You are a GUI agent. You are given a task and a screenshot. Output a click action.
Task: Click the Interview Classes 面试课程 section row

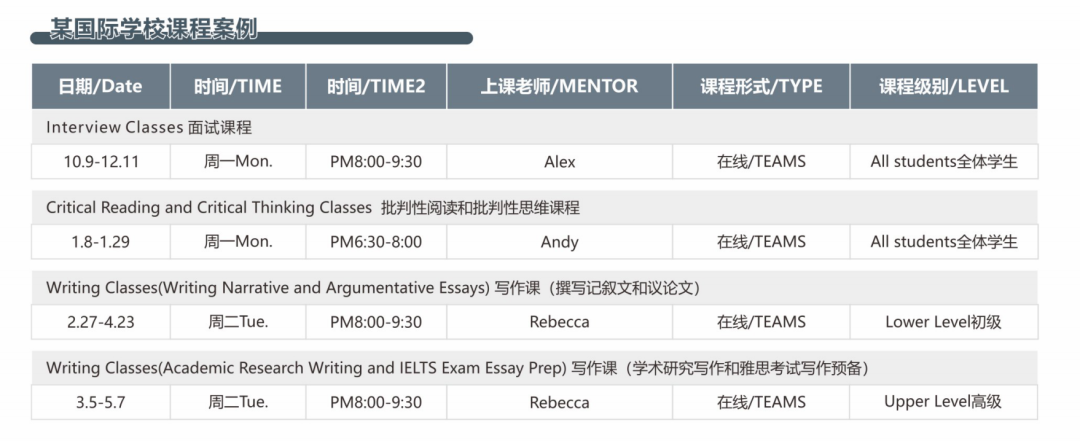[x=534, y=127]
